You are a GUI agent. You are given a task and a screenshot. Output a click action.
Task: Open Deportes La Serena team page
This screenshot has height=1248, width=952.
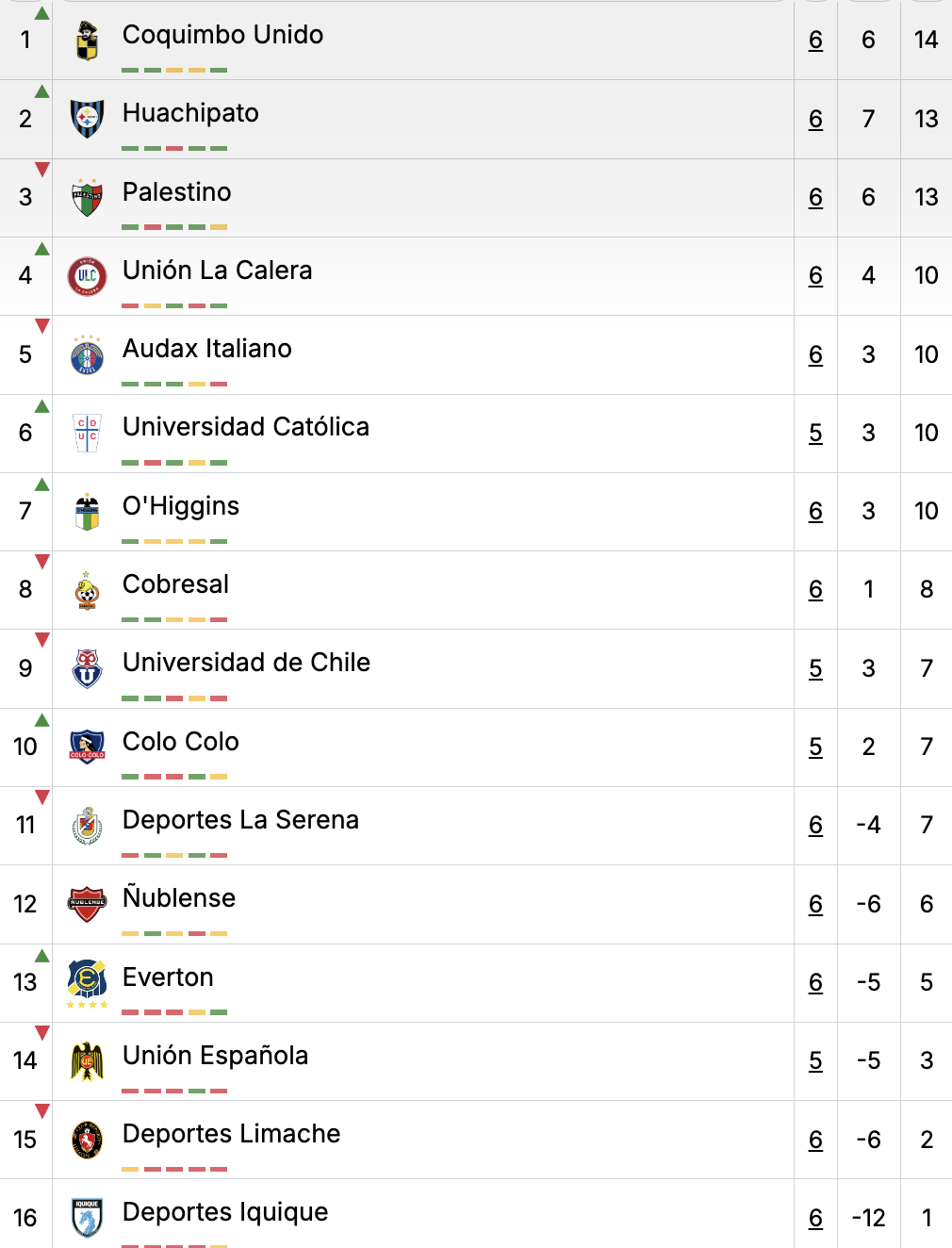[x=240, y=820]
